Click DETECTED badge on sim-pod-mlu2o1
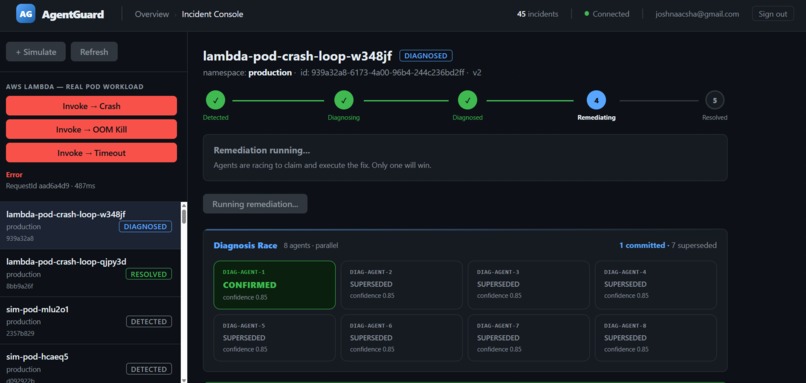806x383 pixels. pyautogui.click(x=149, y=322)
